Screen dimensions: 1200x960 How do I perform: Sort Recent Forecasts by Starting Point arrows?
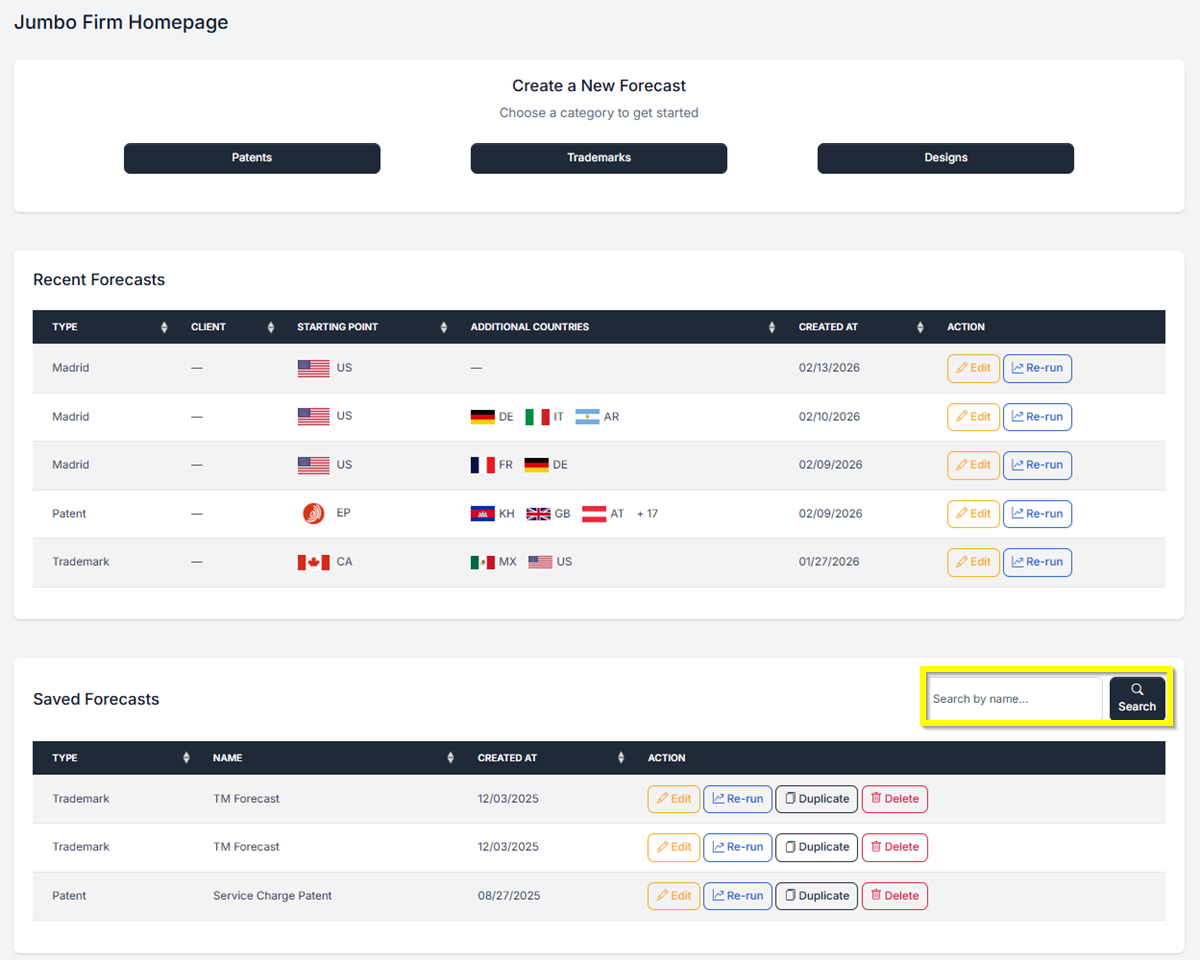(x=443, y=327)
